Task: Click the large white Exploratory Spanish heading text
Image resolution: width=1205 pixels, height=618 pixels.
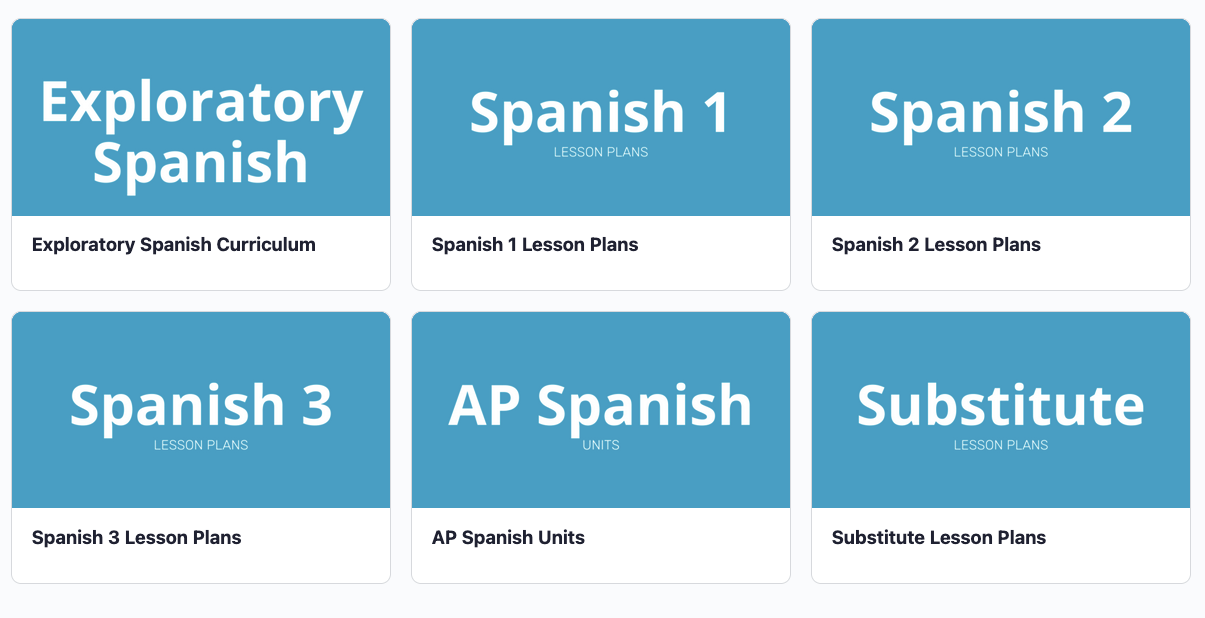Action: coord(201,132)
